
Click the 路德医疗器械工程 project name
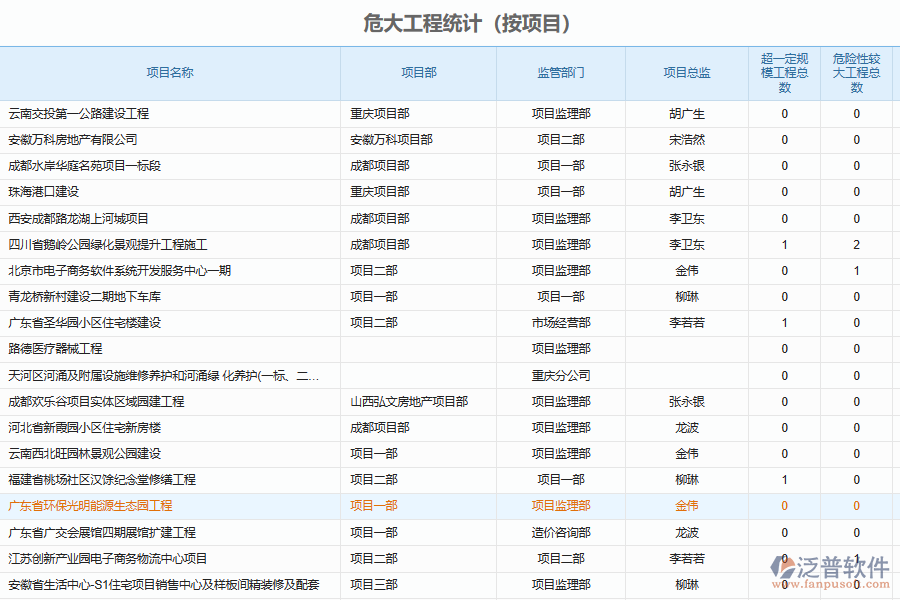[x=56, y=349]
